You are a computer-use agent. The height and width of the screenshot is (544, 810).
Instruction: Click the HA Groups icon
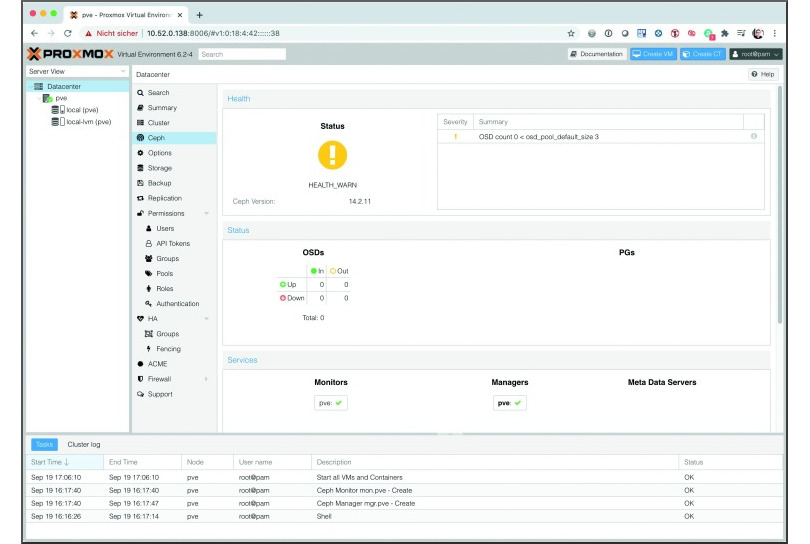(x=149, y=334)
